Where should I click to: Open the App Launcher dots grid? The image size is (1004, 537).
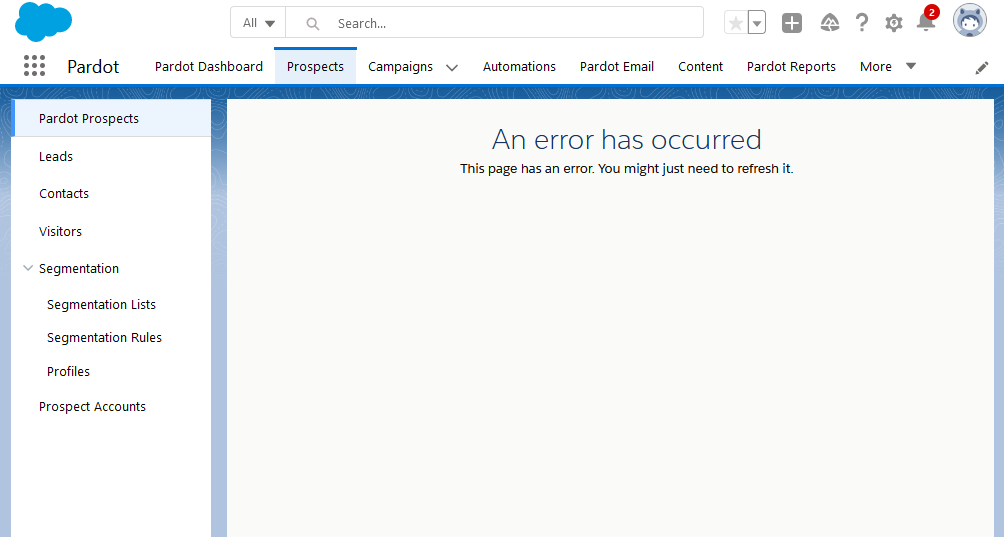(x=34, y=66)
